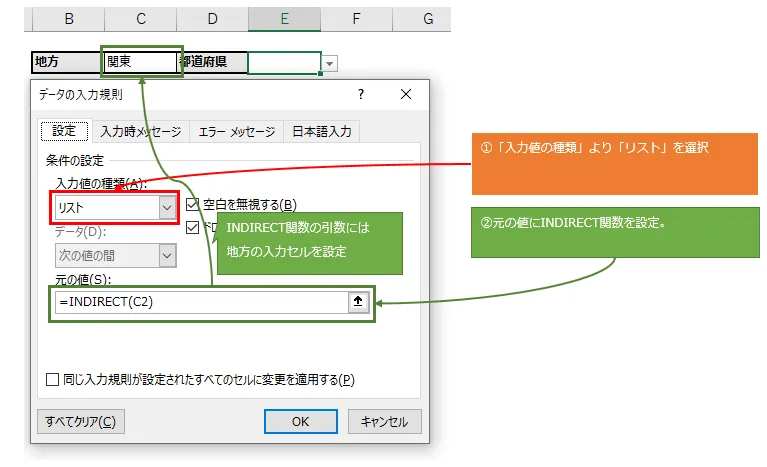Select column D header
This screenshot has width=767, height=467.
click(x=212, y=19)
